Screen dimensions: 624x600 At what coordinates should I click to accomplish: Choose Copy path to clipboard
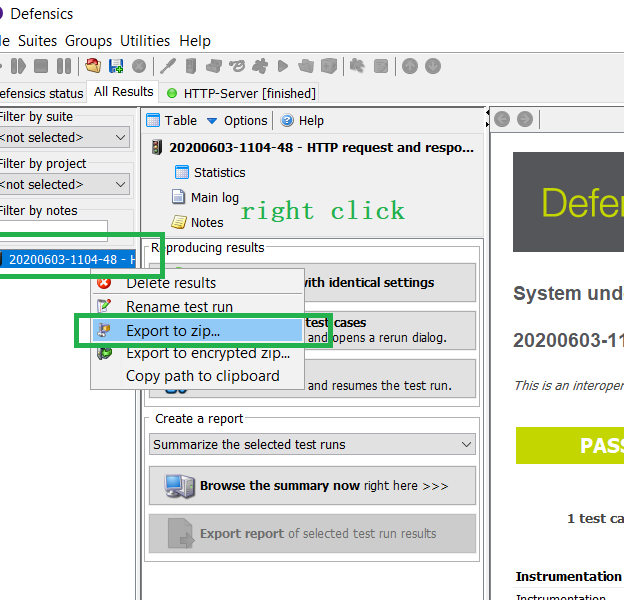pyautogui.click(x=197, y=376)
